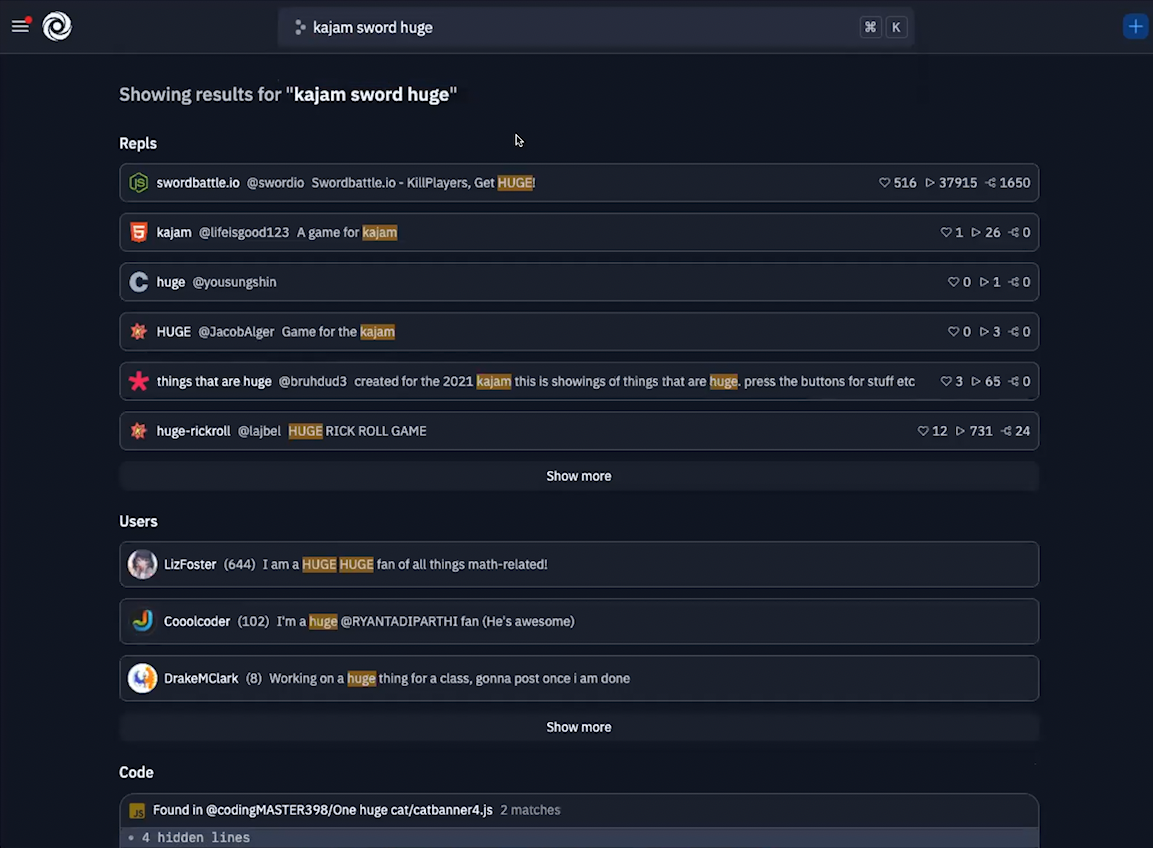Screen dimensions: 1153x848
Task: Click Cooolcoder's profile avatar
Action: coord(142,621)
